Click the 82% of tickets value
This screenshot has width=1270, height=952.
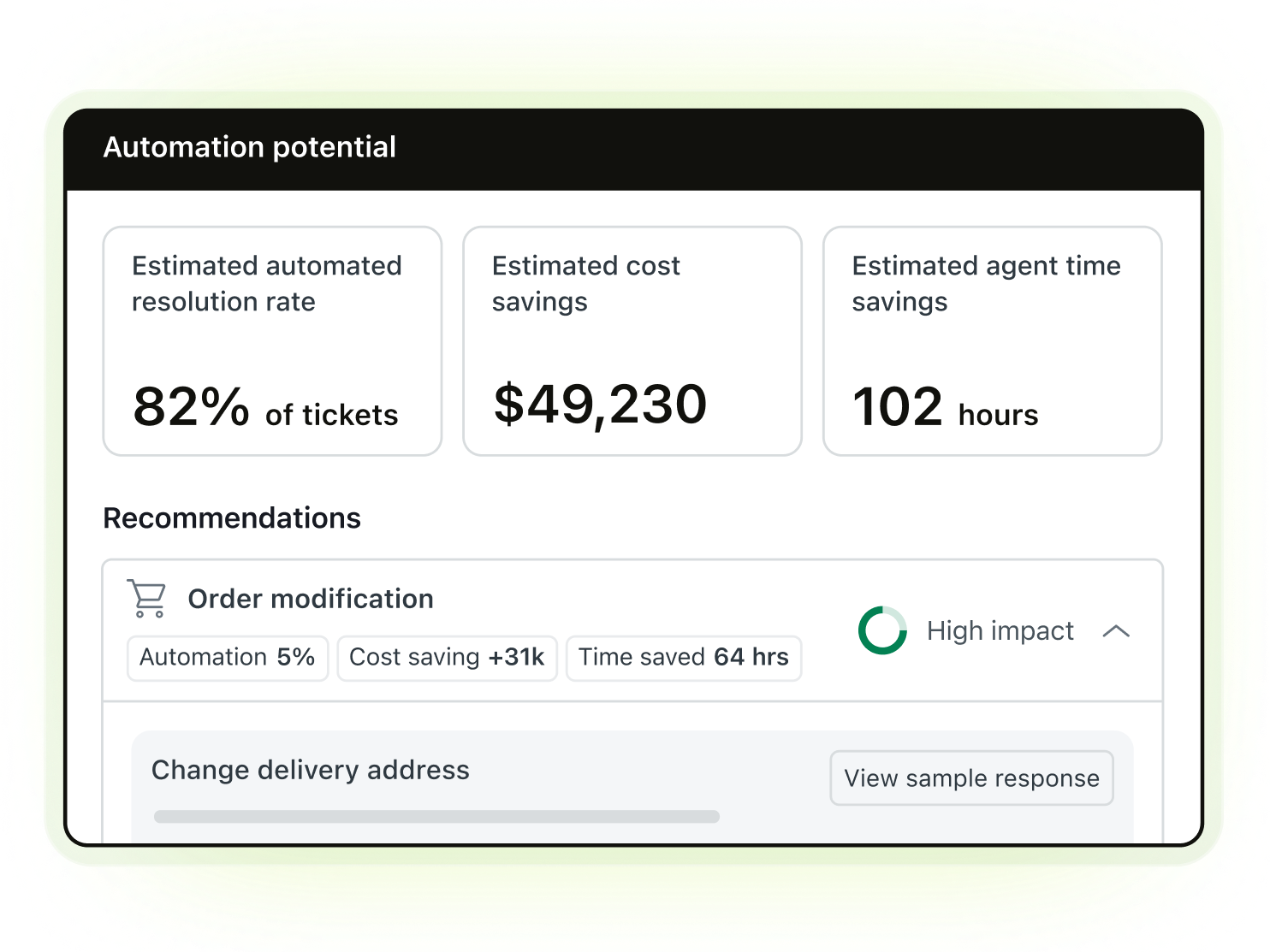(x=265, y=407)
